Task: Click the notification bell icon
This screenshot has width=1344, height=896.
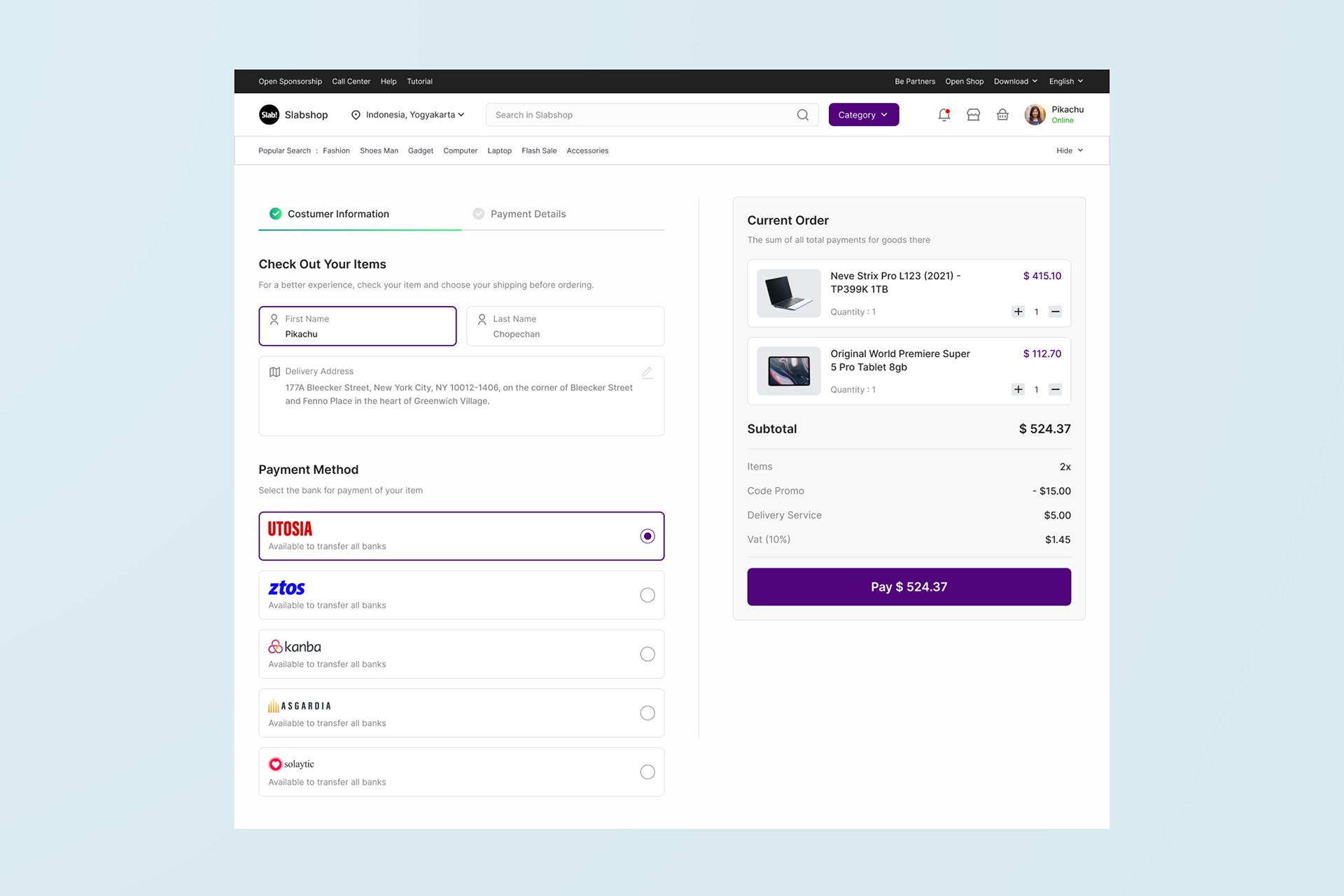Action: (x=944, y=115)
